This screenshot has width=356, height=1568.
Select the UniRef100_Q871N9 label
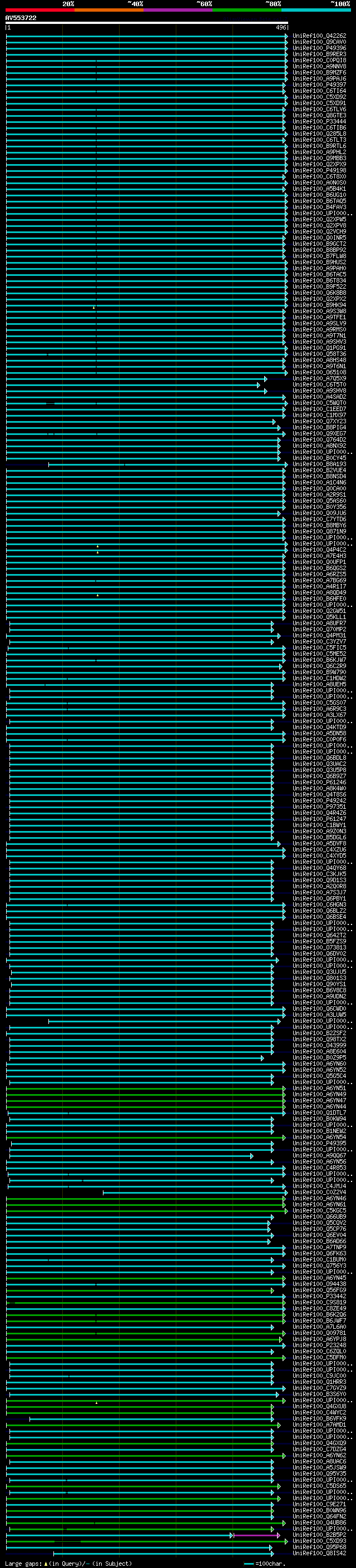319,531
